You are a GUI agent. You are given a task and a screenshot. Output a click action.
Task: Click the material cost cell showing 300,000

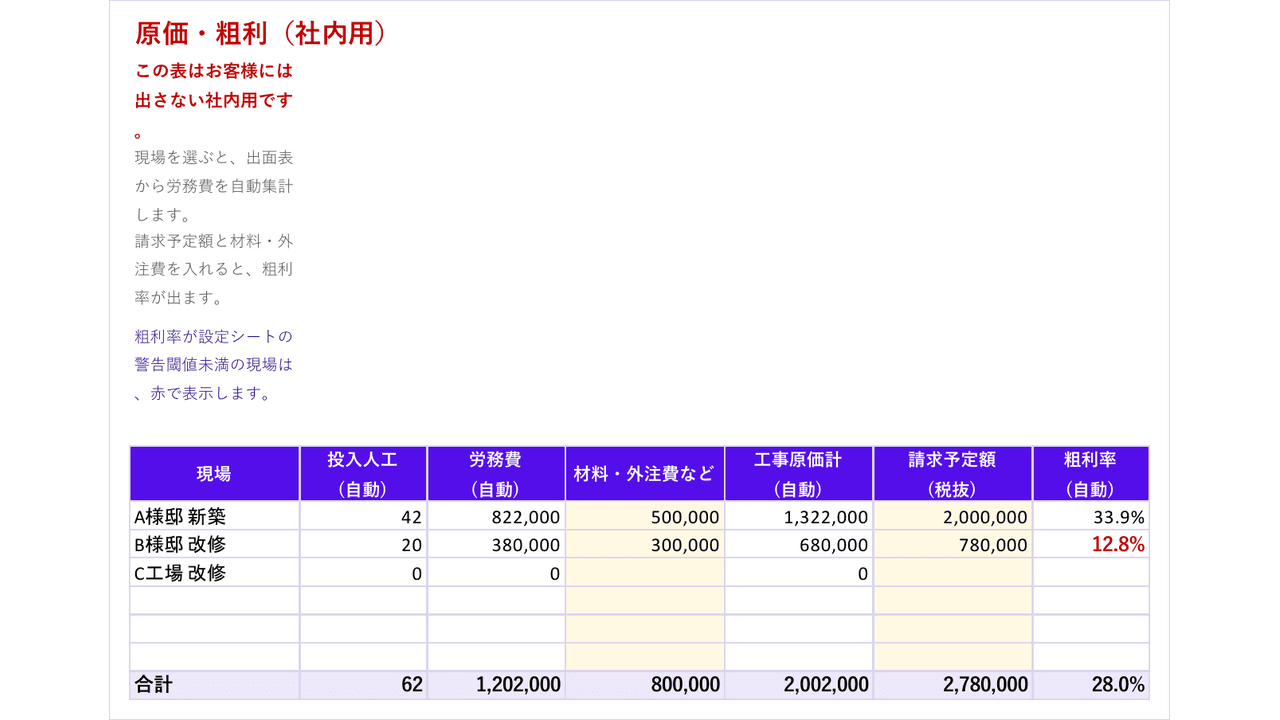pos(645,545)
